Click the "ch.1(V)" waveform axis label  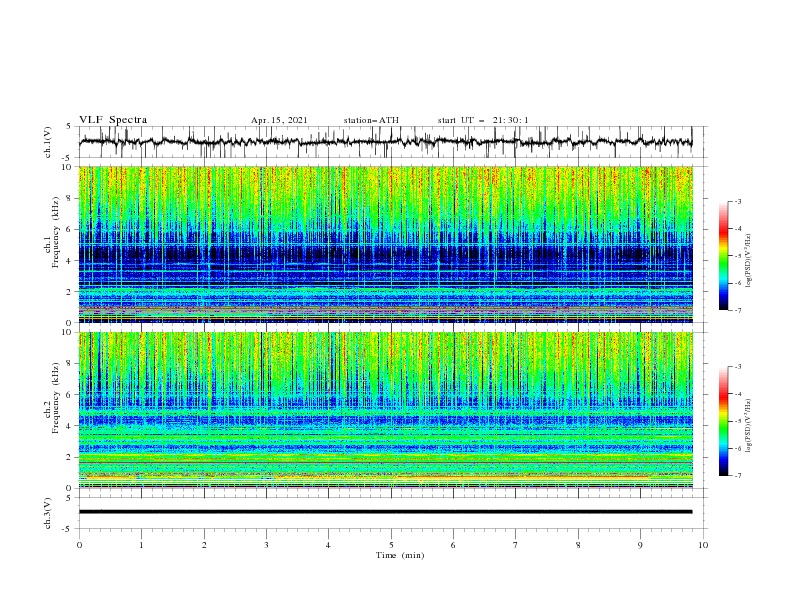(48, 142)
